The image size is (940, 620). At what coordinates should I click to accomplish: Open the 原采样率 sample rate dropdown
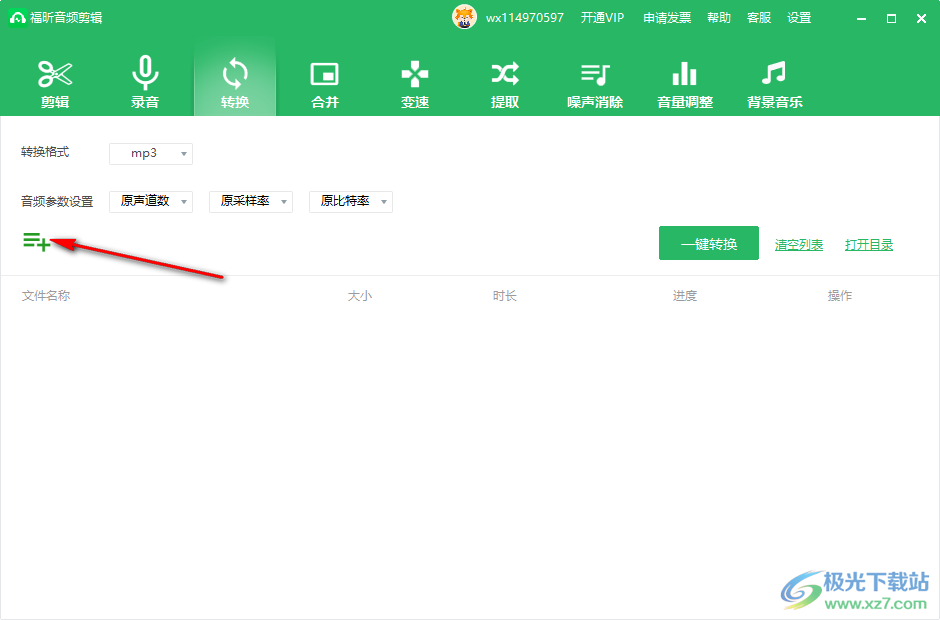(251, 202)
